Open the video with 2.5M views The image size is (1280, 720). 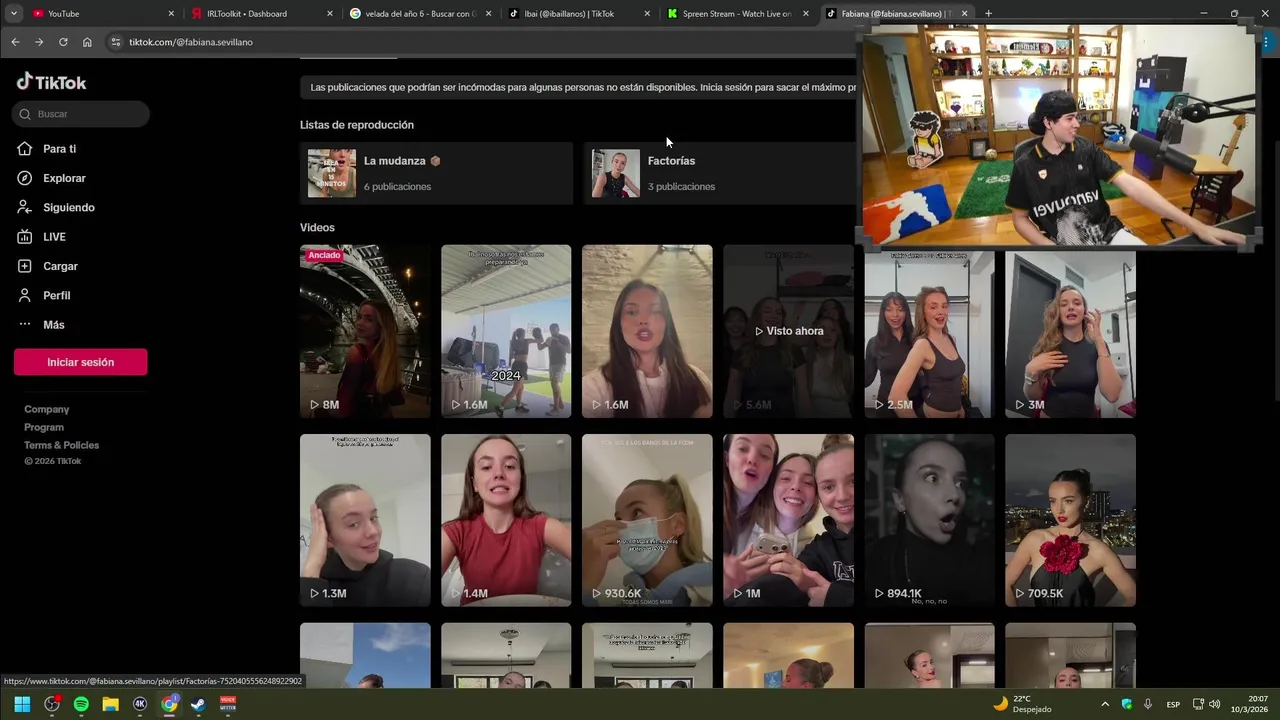pyautogui.click(x=929, y=335)
